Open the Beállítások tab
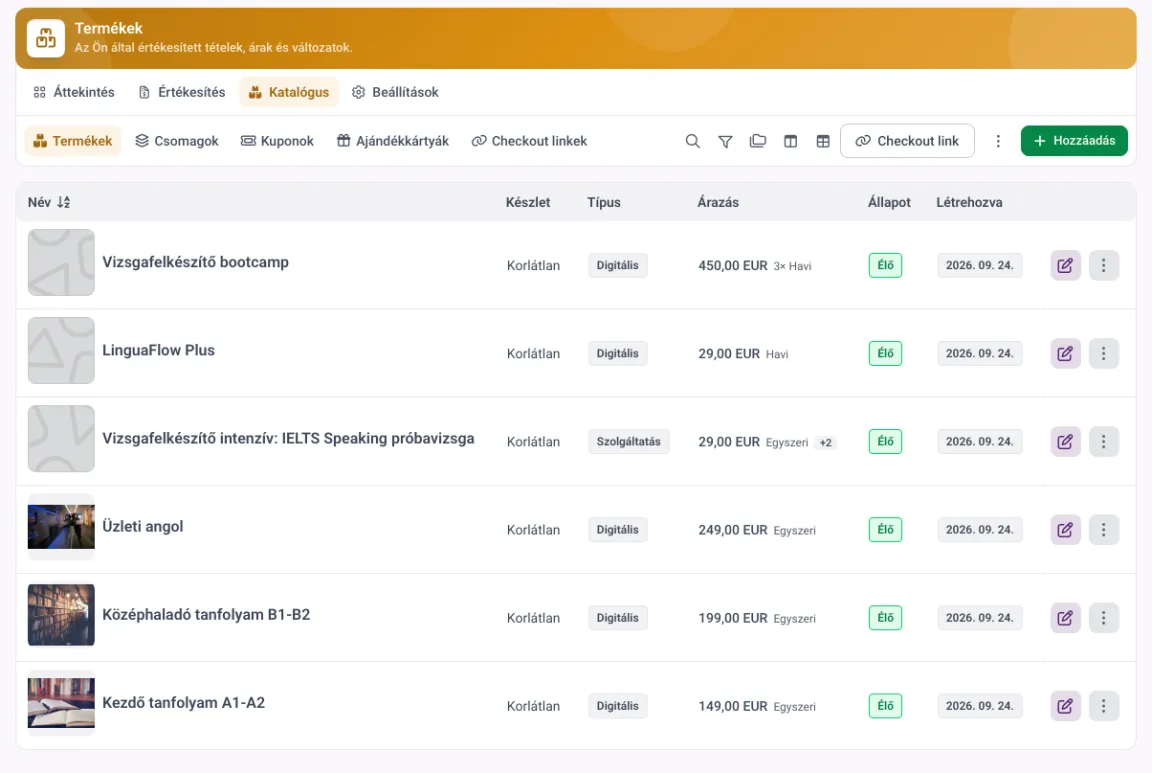This screenshot has width=1152, height=773. pyautogui.click(x=395, y=92)
